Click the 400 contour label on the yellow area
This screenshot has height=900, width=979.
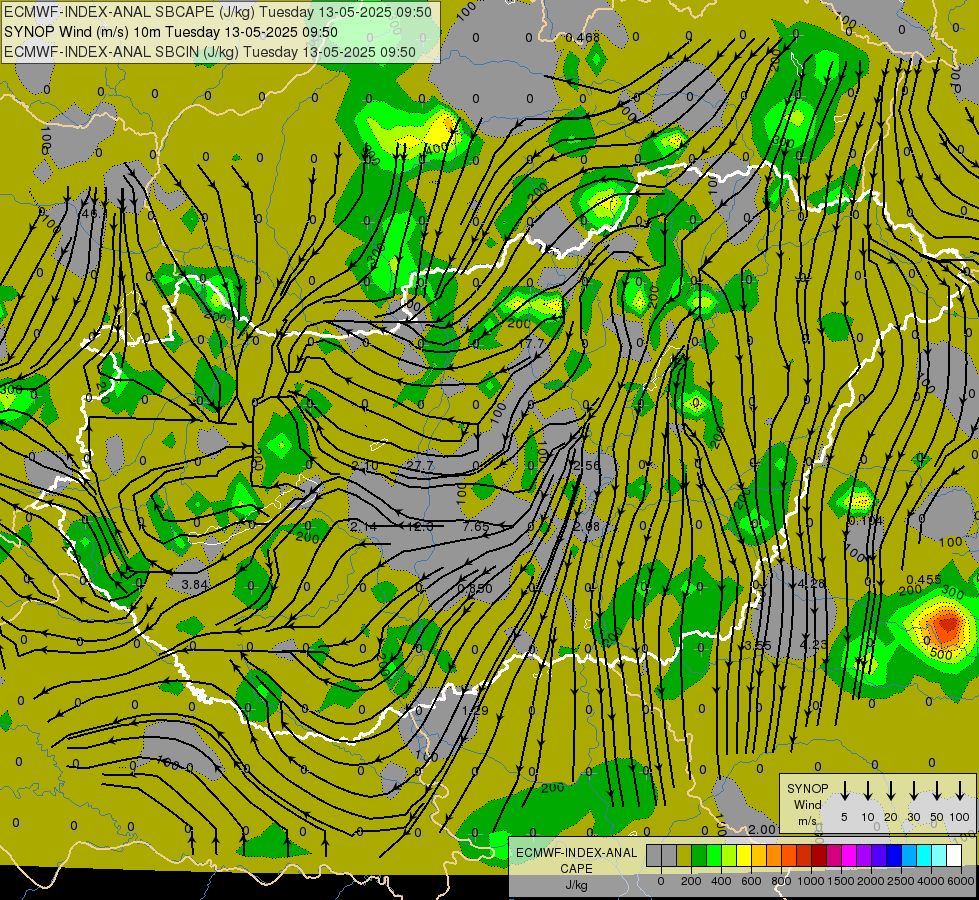tap(436, 149)
